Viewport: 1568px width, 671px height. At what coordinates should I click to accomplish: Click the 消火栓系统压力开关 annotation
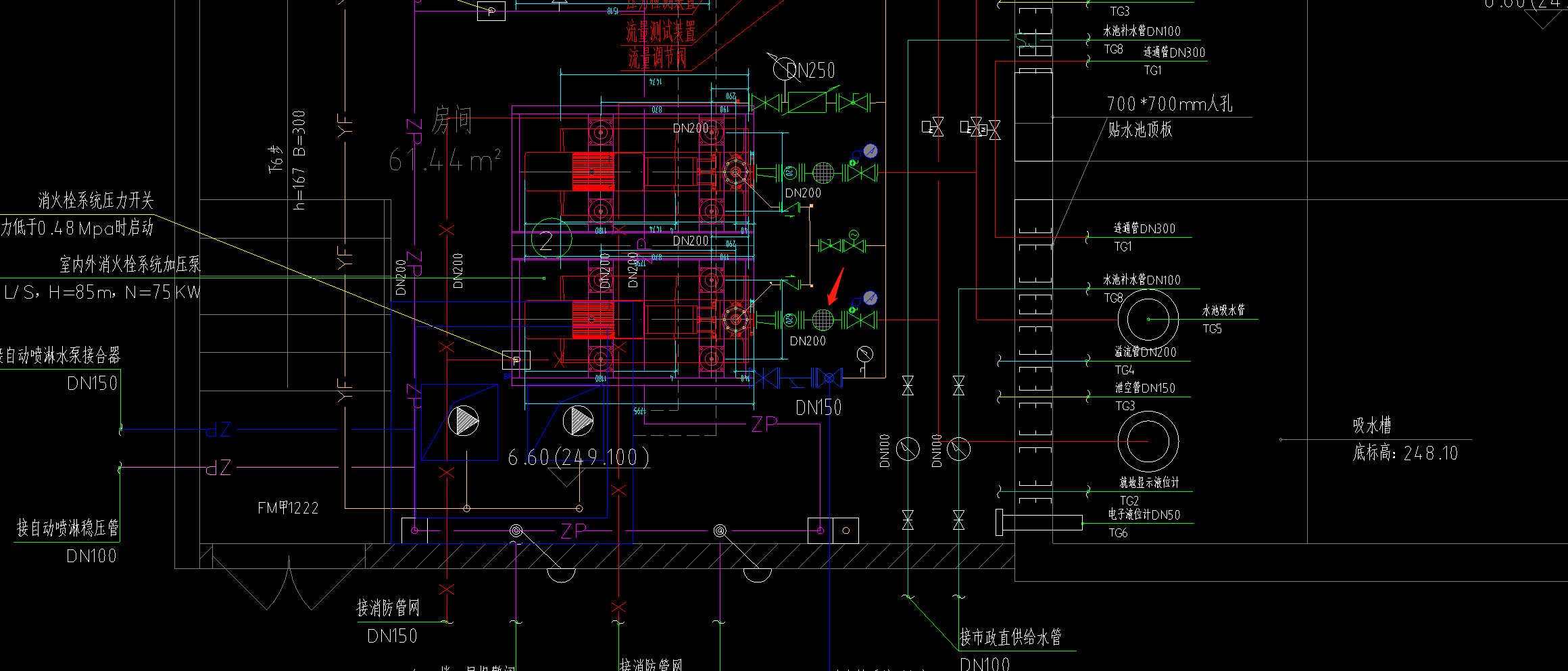tap(96, 201)
